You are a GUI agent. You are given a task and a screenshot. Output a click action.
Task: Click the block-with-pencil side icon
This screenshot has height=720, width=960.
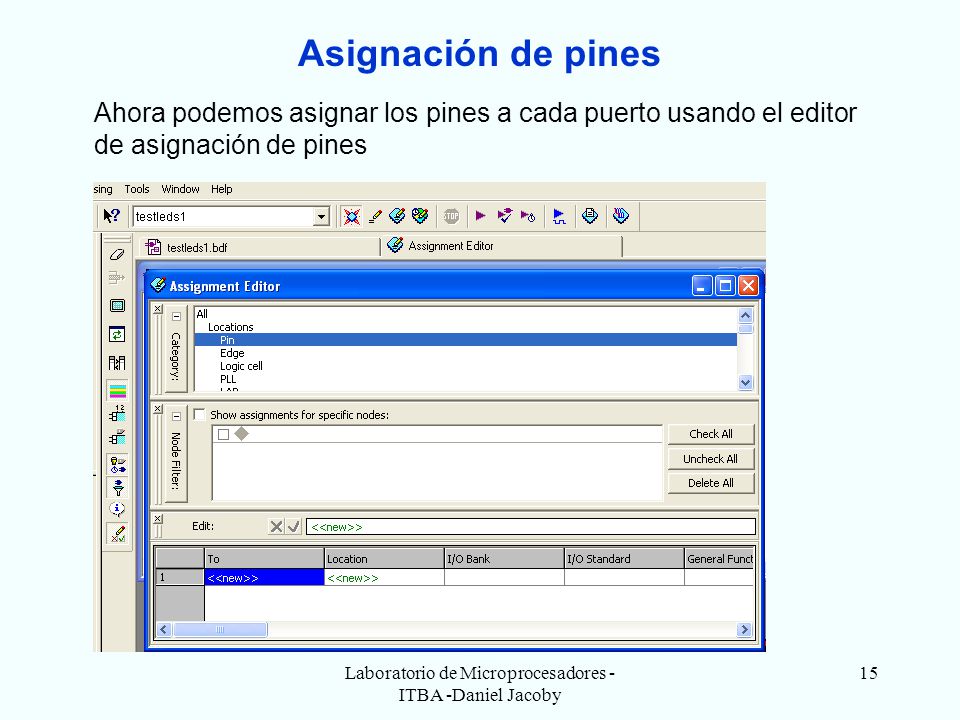(117, 437)
